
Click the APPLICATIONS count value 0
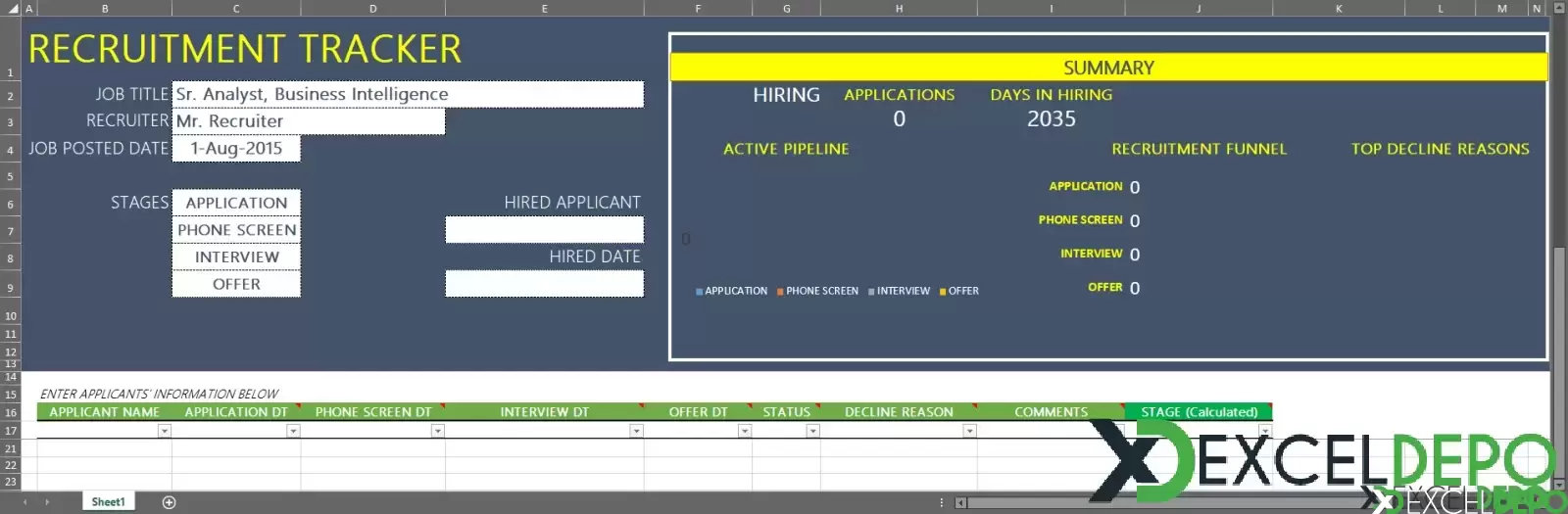click(x=899, y=119)
